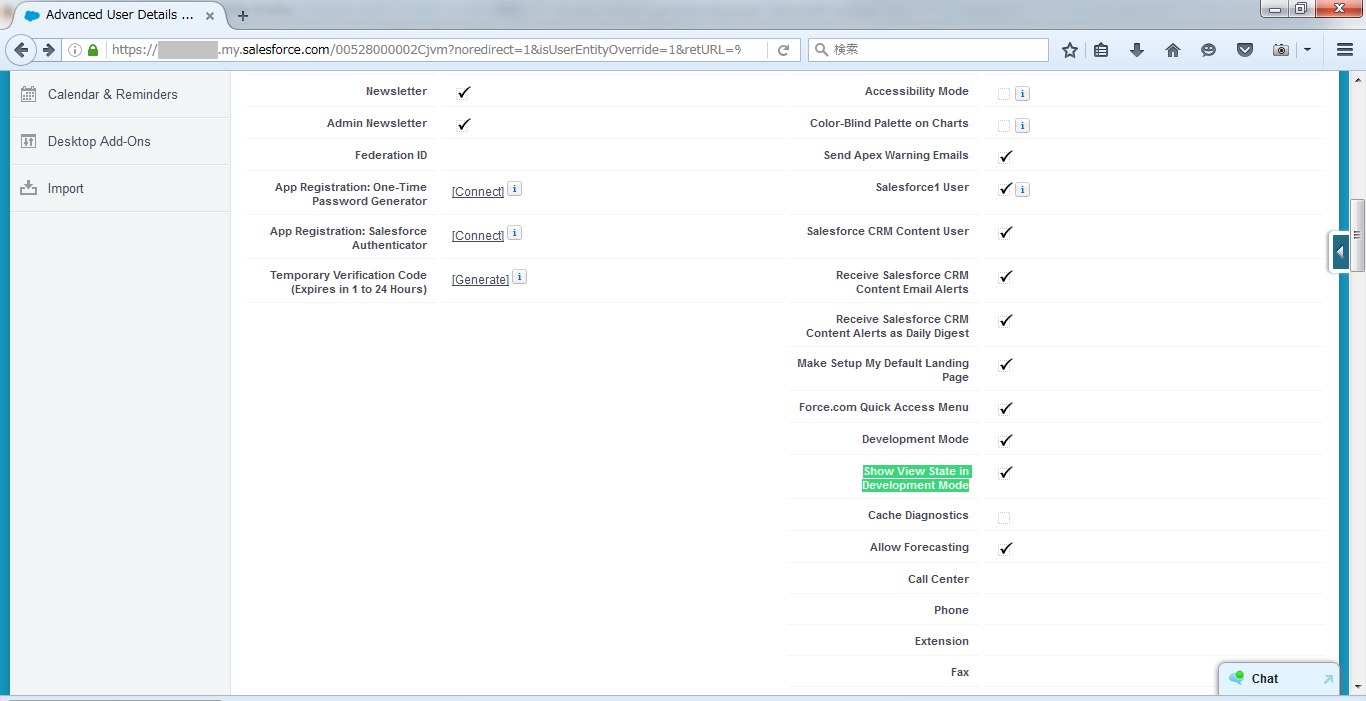Toggle Force.com Quick Access Menu checkbox
The height and width of the screenshot is (701, 1366).
[1005, 408]
